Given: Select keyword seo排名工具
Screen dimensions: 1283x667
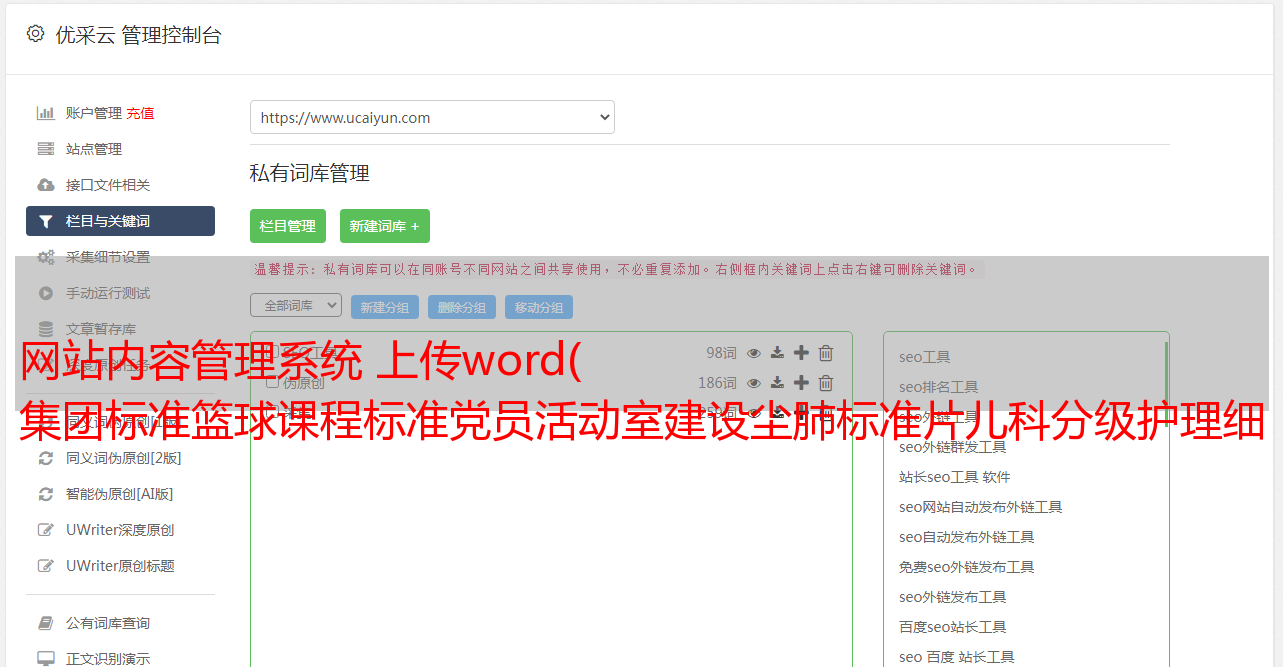Looking at the screenshot, I should pos(939,387).
